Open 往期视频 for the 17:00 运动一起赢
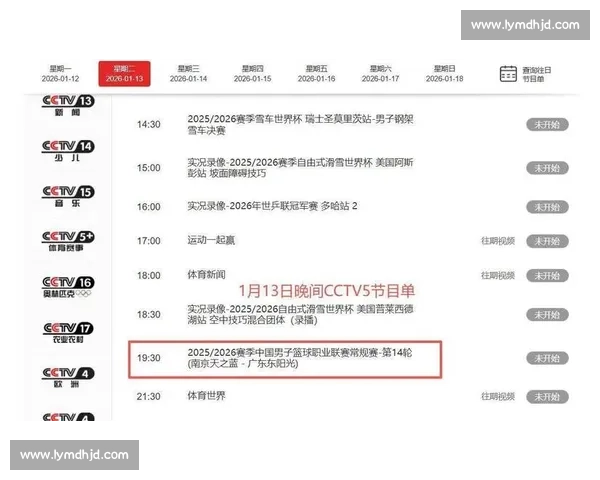600x480 pixels. [x=498, y=241]
